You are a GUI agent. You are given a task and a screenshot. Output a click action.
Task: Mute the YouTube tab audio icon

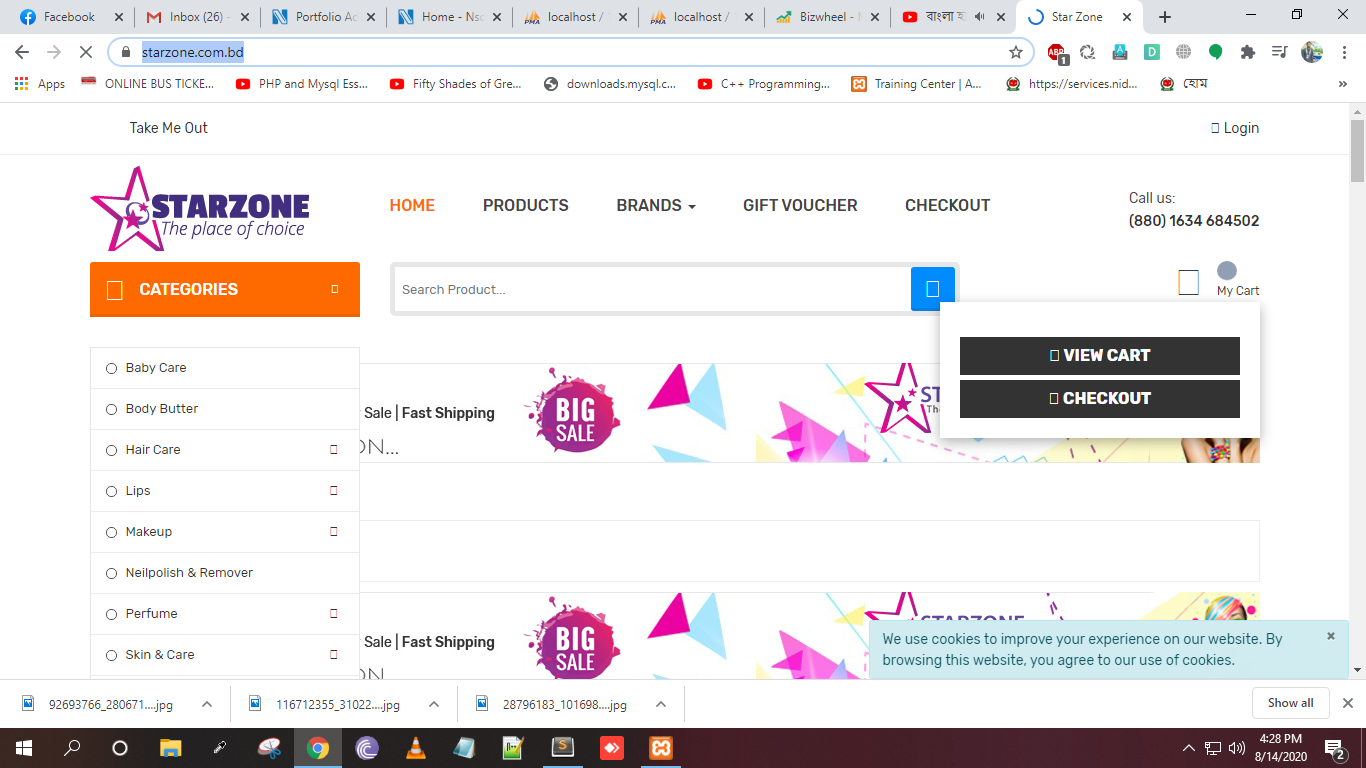tap(979, 17)
